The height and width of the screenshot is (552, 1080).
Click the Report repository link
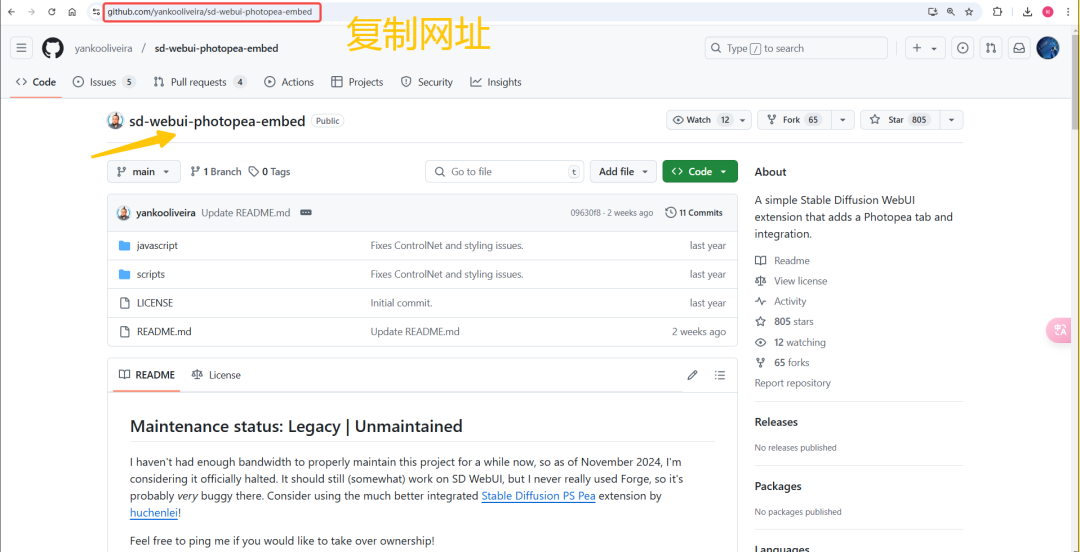pyautogui.click(x=793, y=383)
